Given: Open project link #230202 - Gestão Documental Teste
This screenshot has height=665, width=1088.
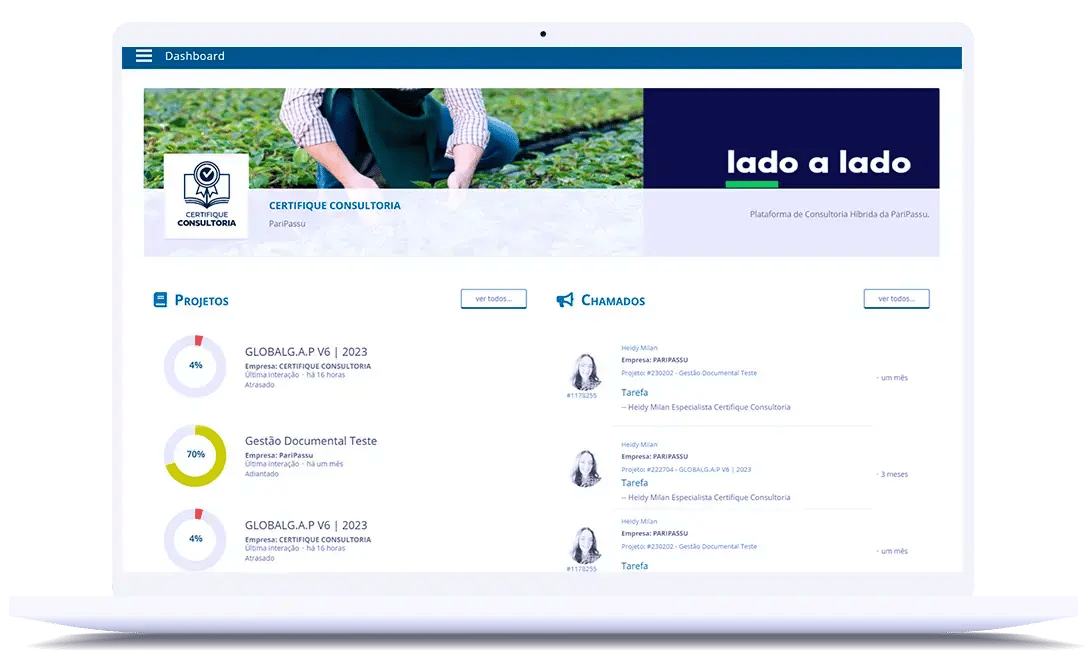Looking at the screenshot, I should 689,373.
